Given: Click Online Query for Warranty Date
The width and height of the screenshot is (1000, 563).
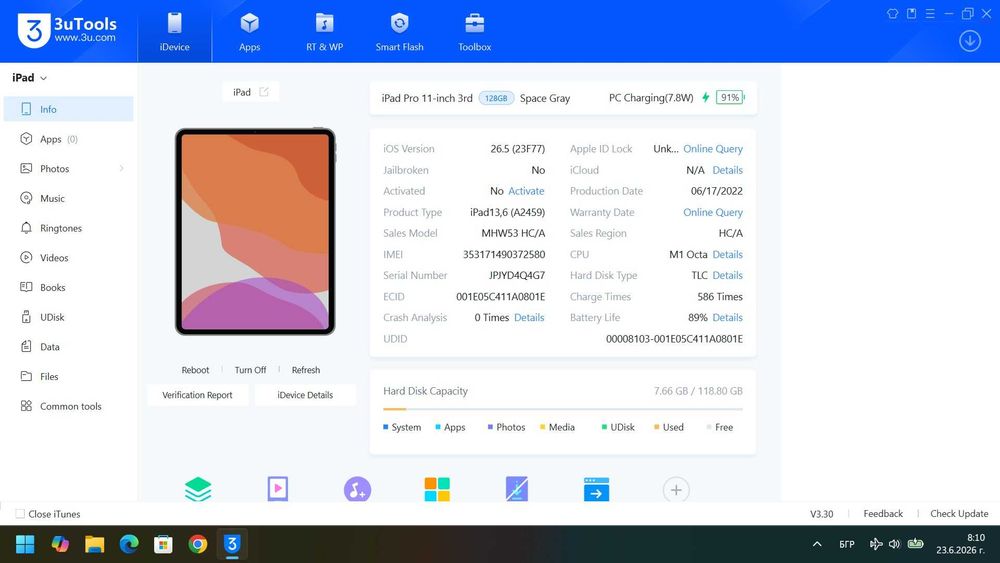Looking at the screenshot, I should coord(713,212).
